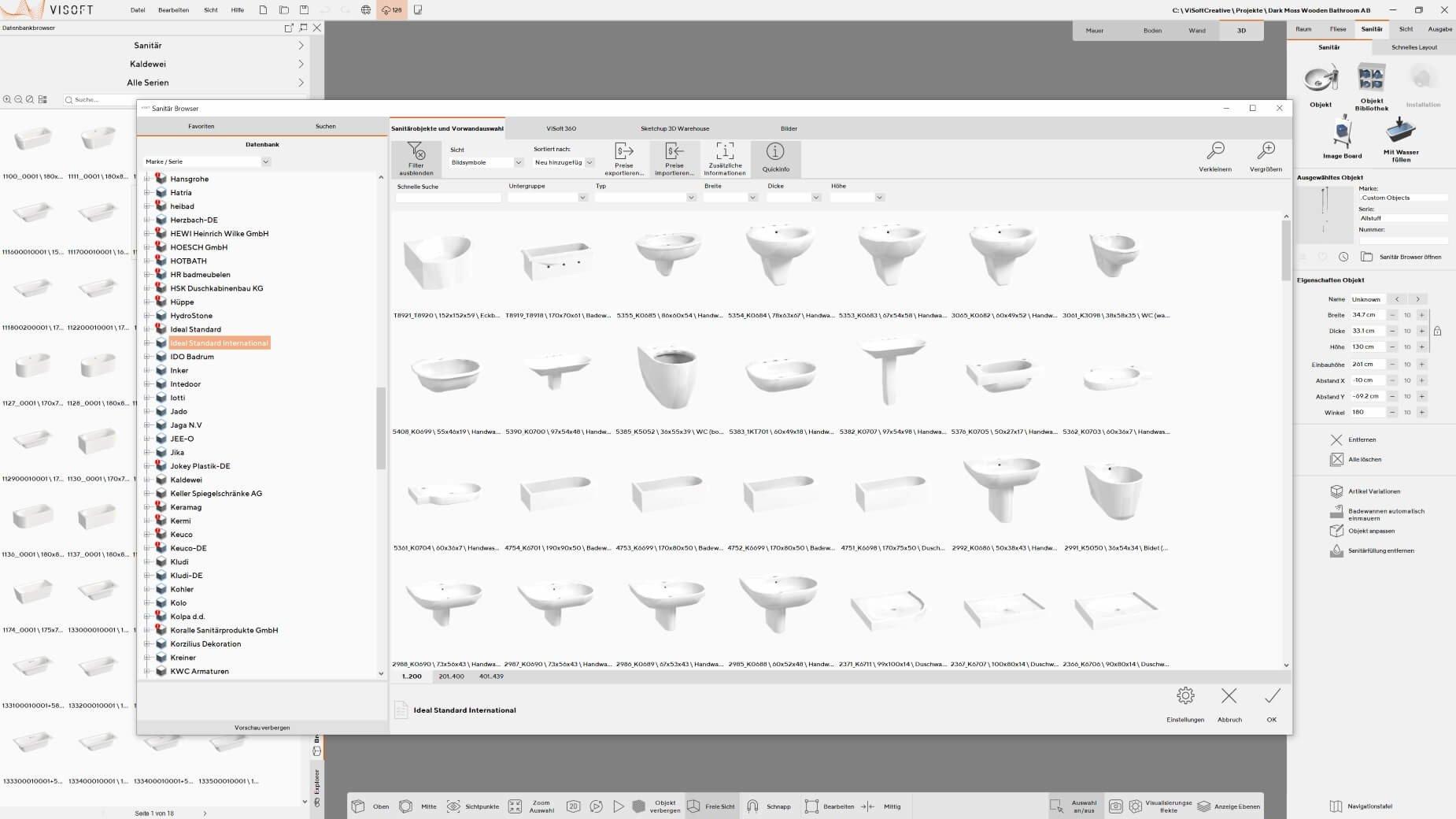Screen dimensions: 1456x819
Task: Open Fliese tab in right panel
Action: click(x=1338, y=29)
